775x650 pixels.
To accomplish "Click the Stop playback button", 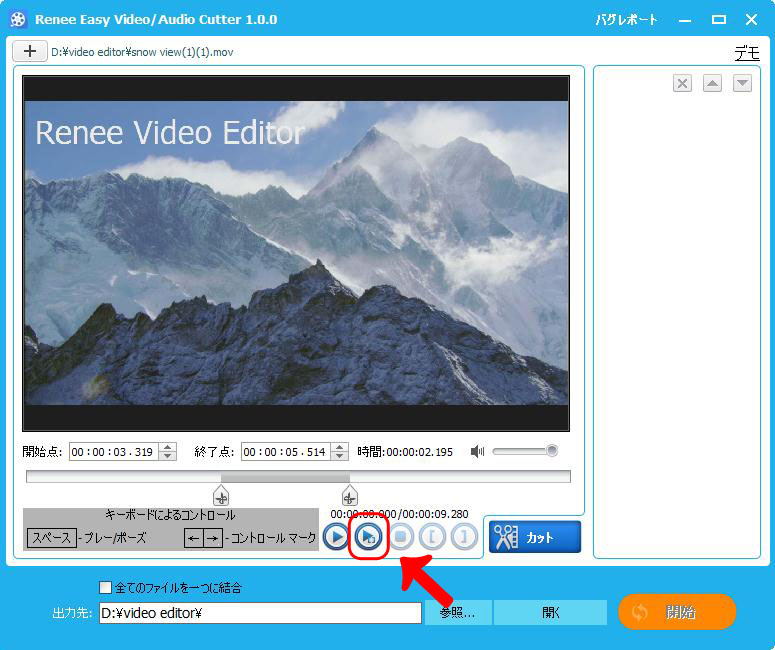I will [x=401, y=537].
